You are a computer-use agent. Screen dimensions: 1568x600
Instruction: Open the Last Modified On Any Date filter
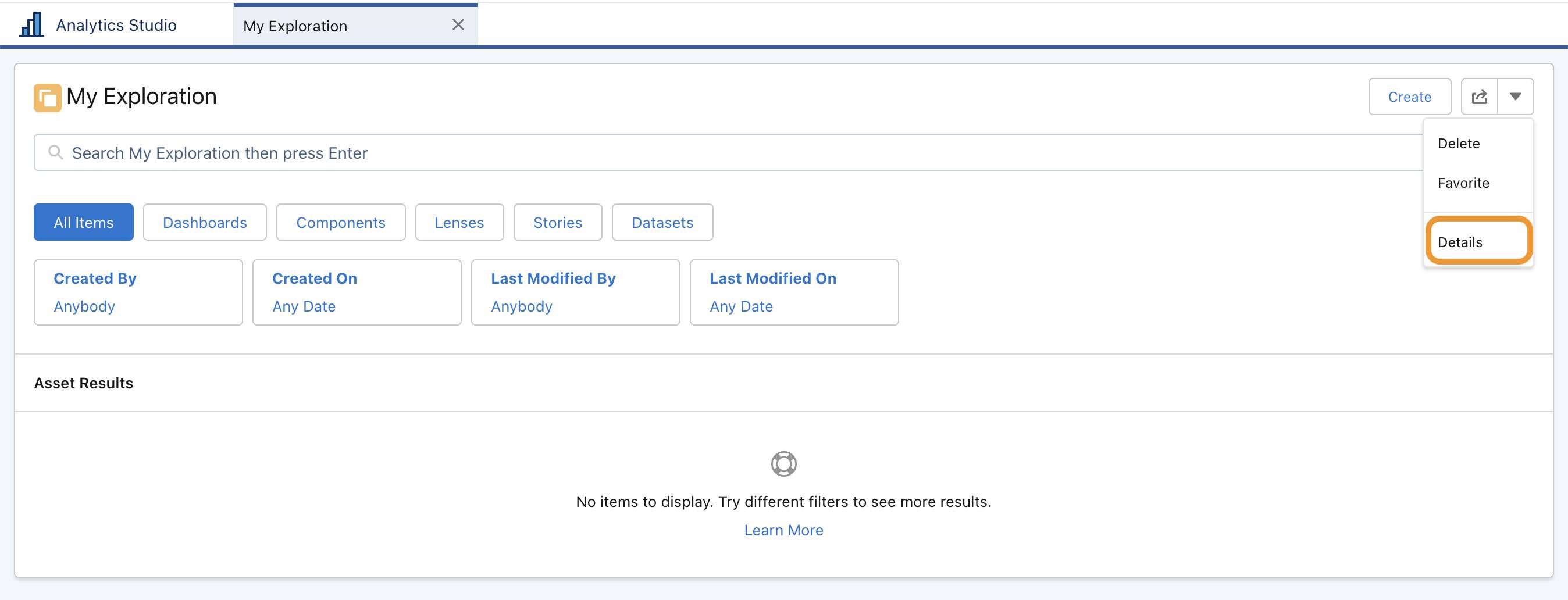pos(793,292)
